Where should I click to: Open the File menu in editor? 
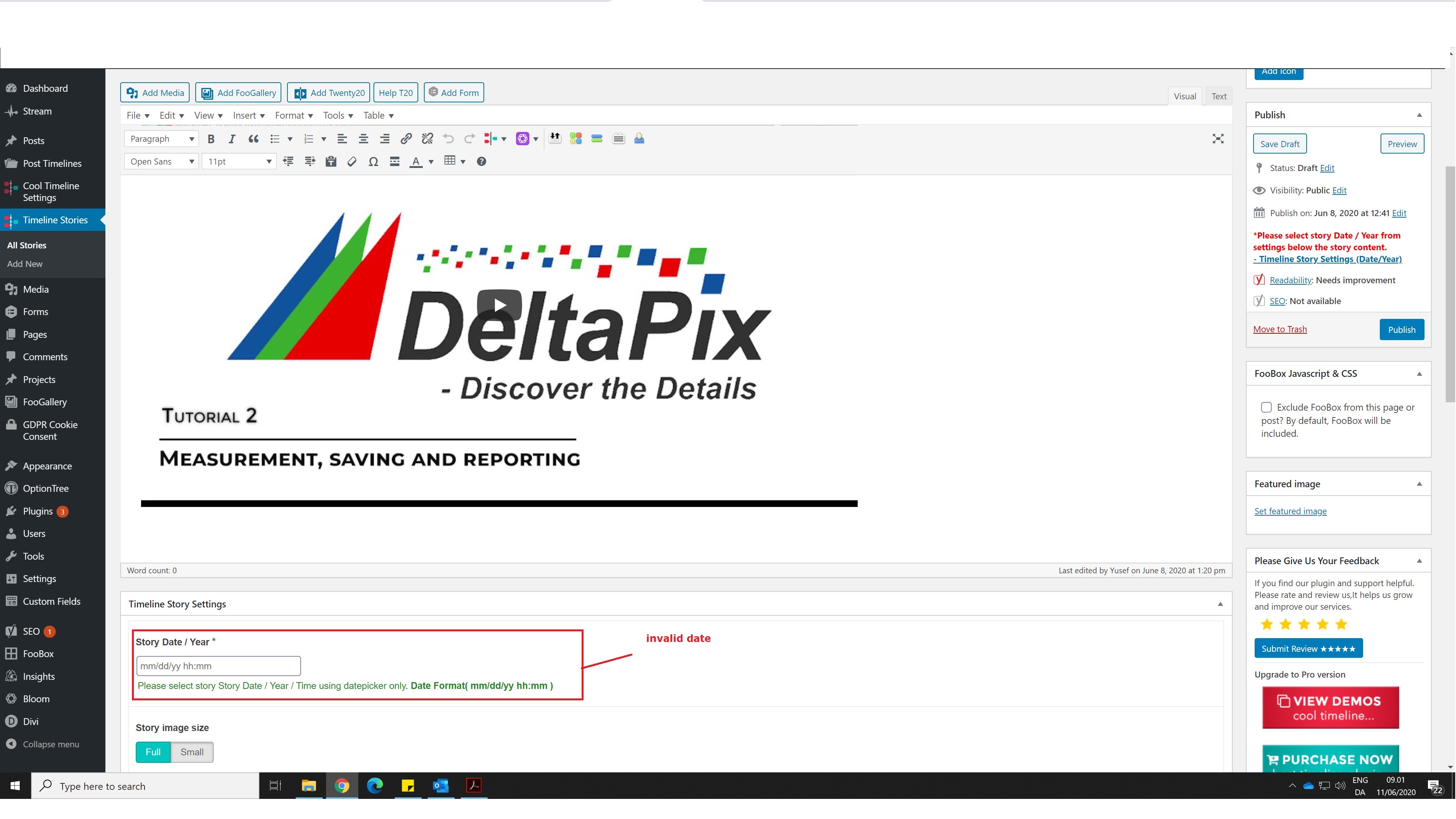138,115
